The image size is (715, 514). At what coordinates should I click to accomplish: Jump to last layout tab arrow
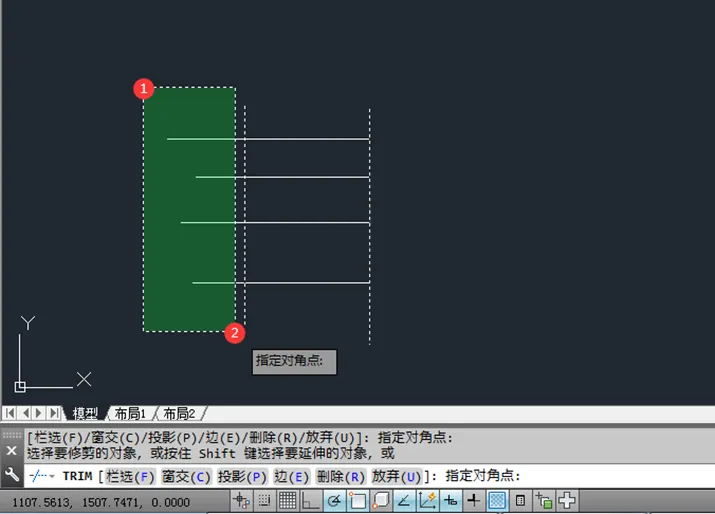(54, 413)
